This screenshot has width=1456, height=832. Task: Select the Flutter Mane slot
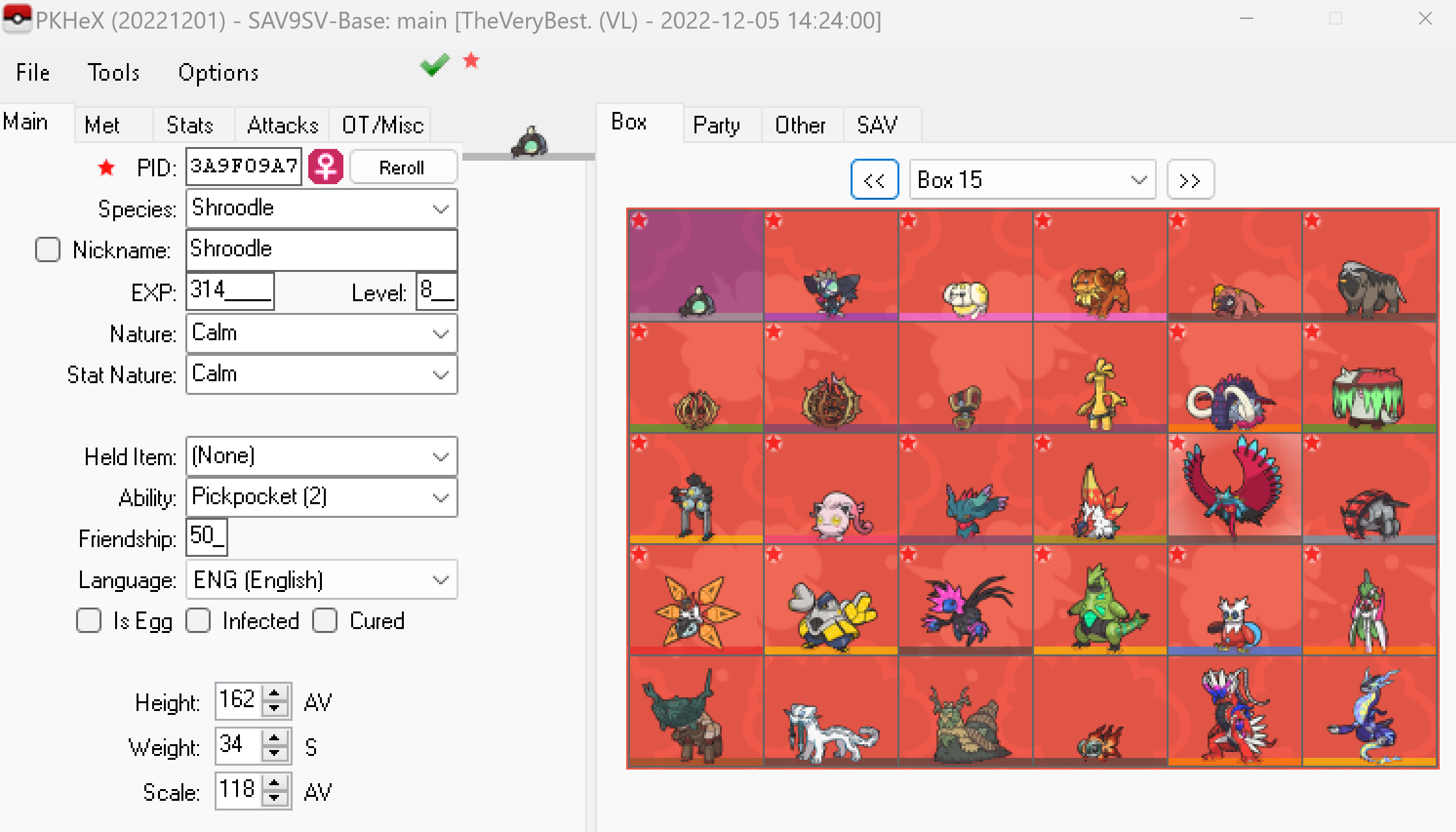pyautogui.click(x=965, y=489)
